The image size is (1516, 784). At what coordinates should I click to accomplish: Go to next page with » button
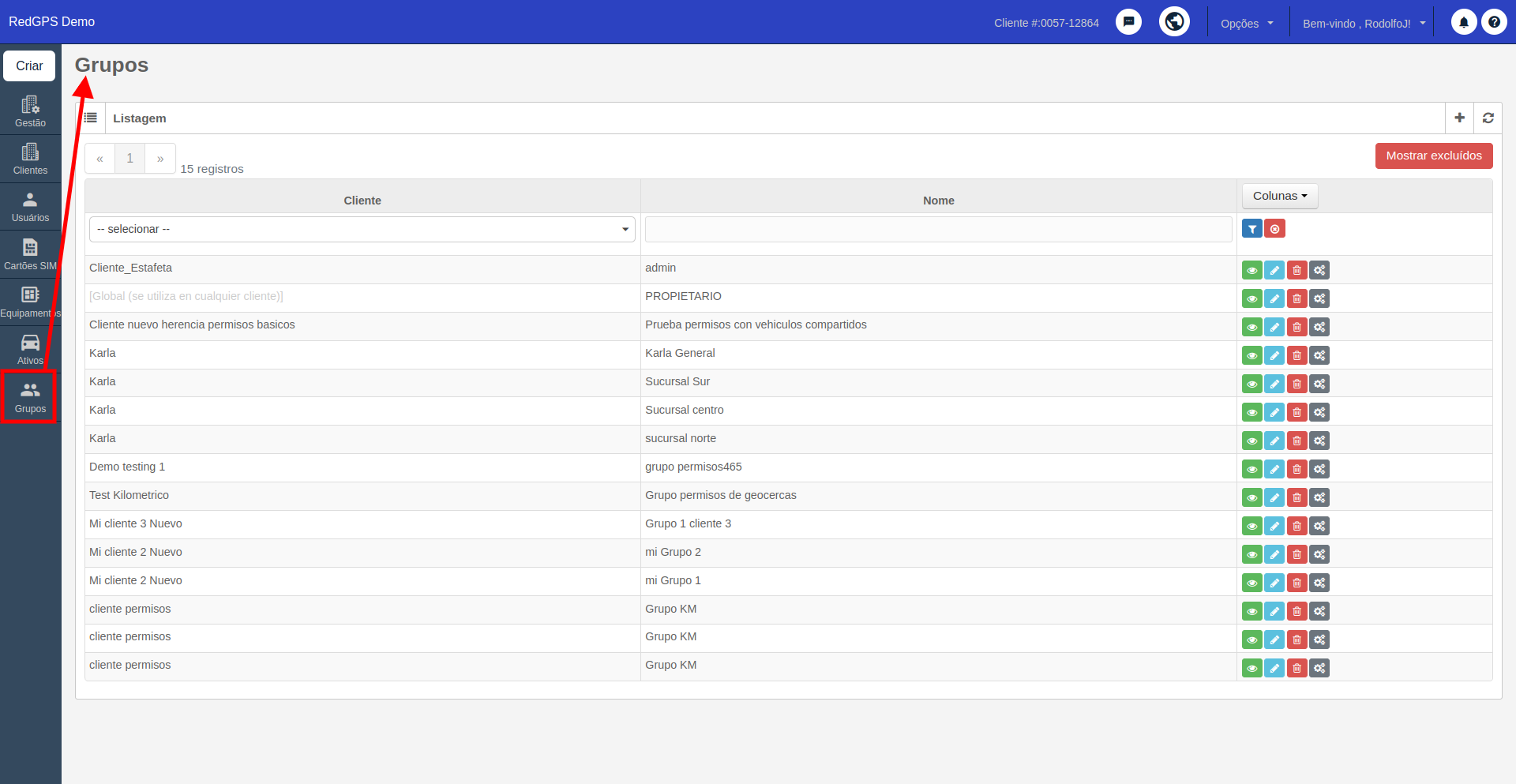tap(160, 159)
